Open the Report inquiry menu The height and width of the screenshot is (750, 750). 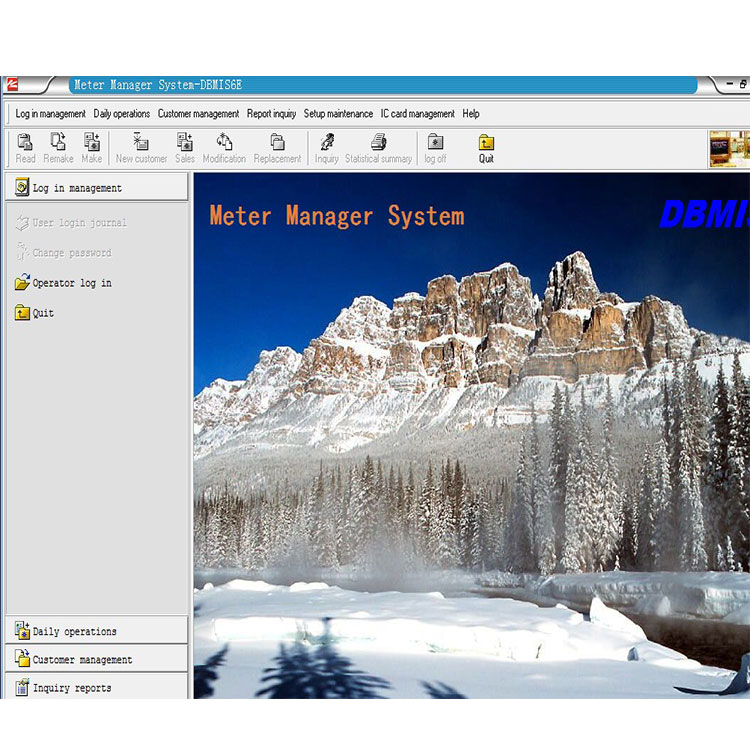271,114
